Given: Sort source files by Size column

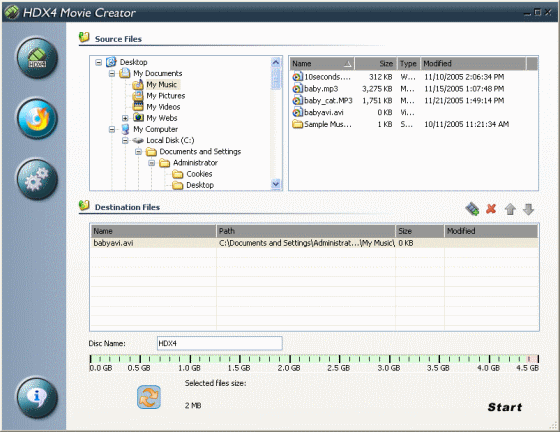Looking at the screenshot, I should pos(375,64).
